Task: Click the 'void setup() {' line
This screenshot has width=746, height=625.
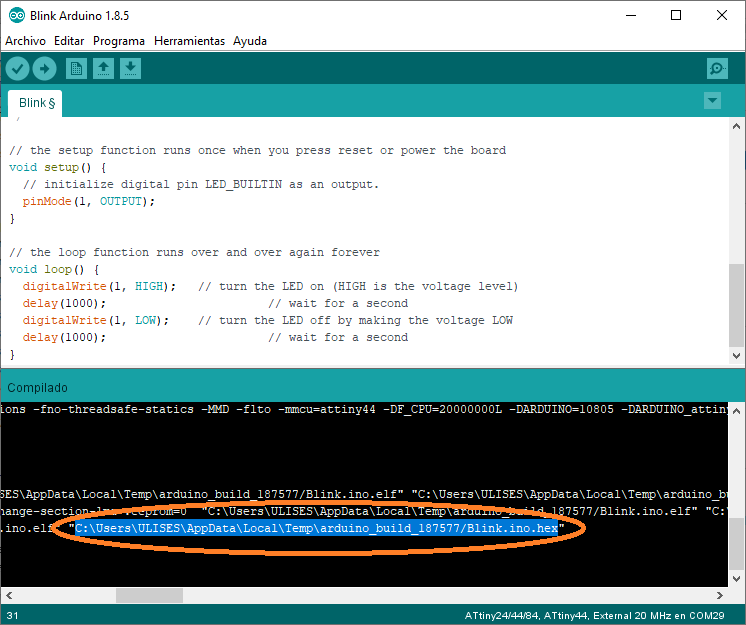Action: pos(58,167)
